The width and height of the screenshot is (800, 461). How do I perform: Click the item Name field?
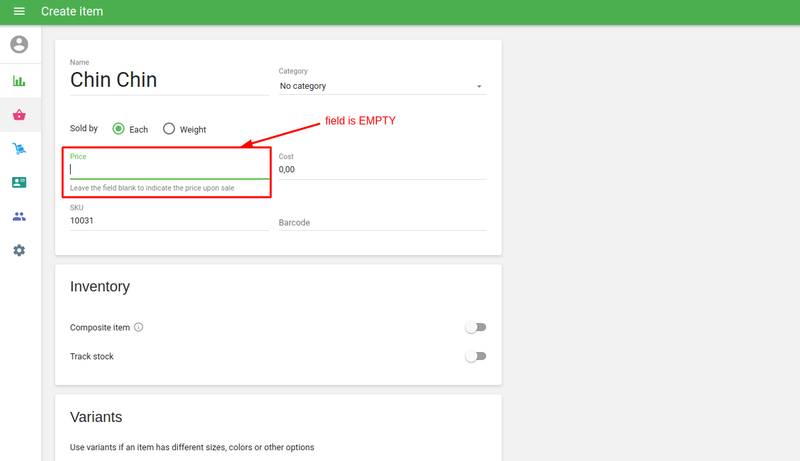click(x=168, y=80)
